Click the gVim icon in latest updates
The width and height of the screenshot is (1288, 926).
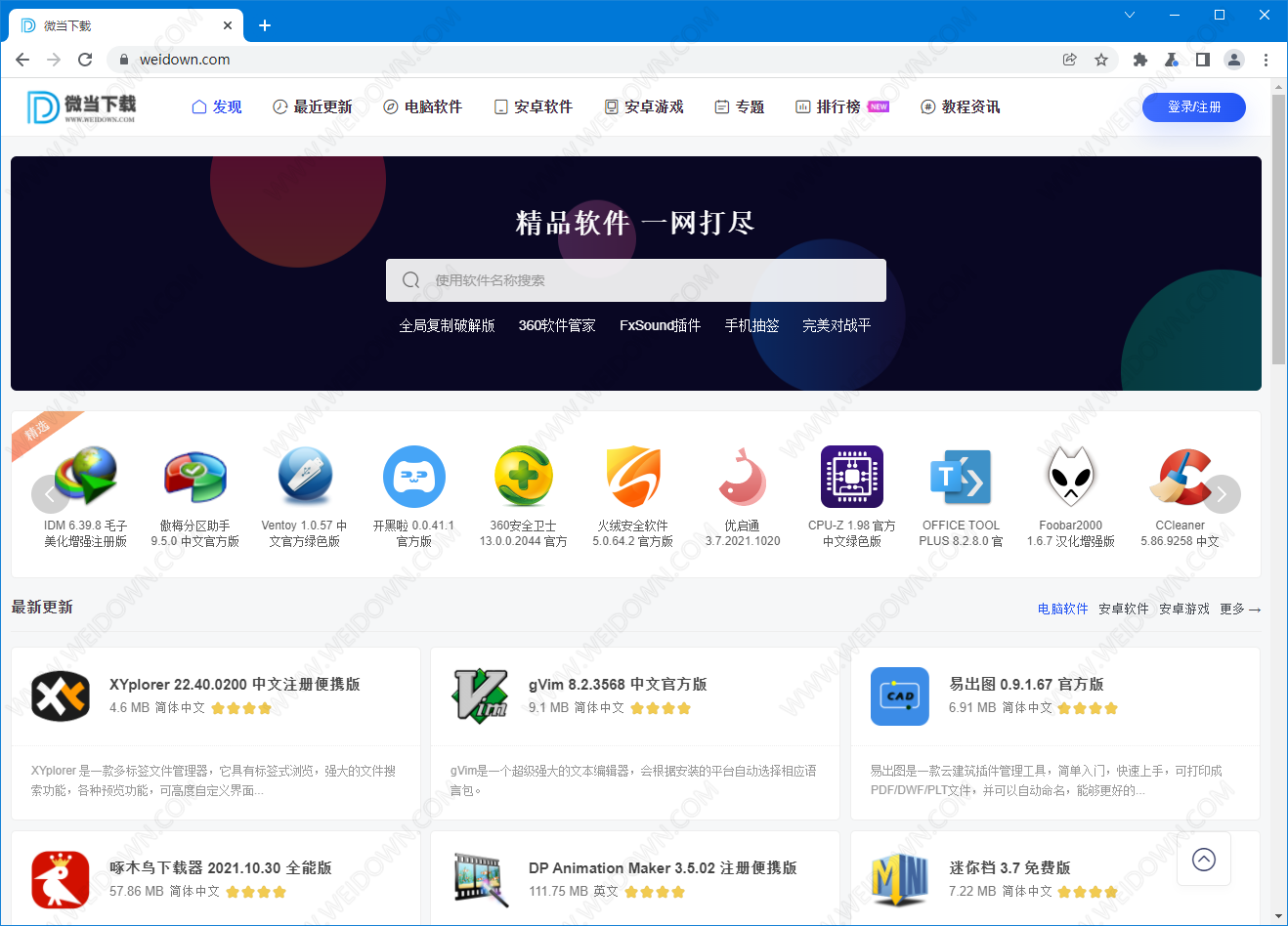click(x=480, y=696)
